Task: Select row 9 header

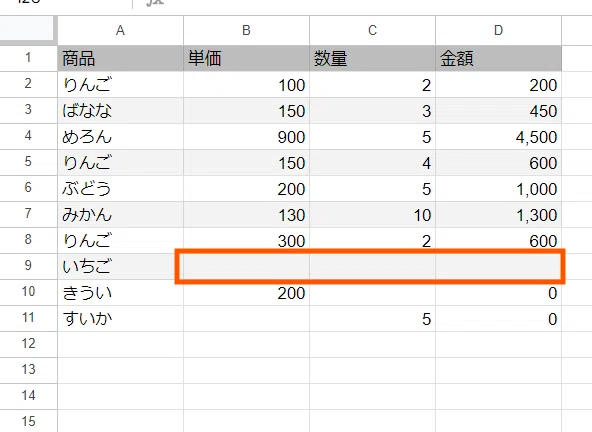Action: point(28,267)
